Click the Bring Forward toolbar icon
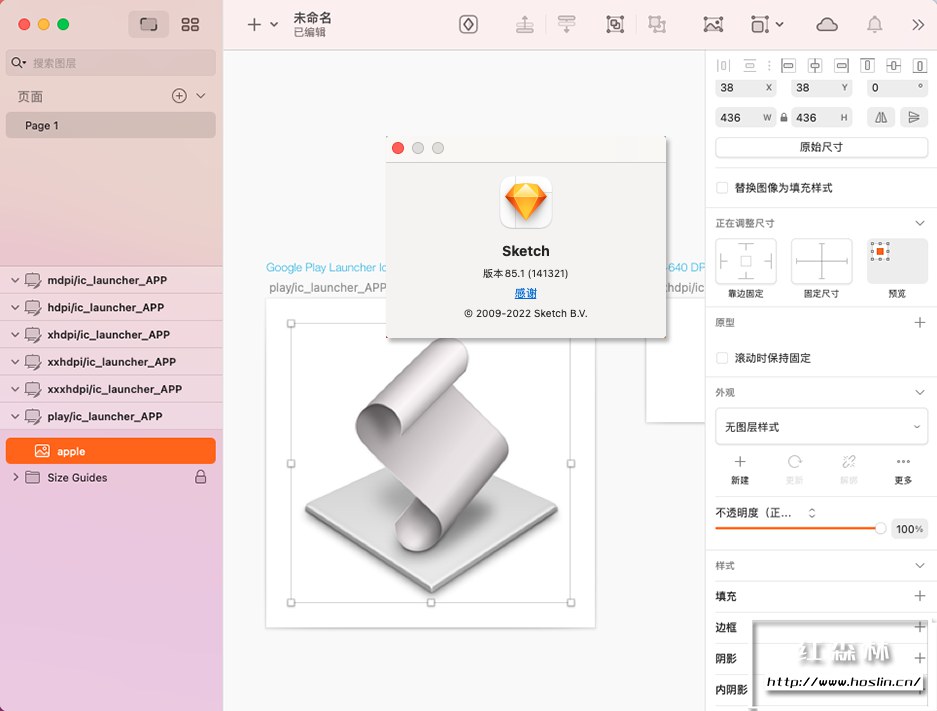Viewport: 937px width, 711px height. point(525,24)
